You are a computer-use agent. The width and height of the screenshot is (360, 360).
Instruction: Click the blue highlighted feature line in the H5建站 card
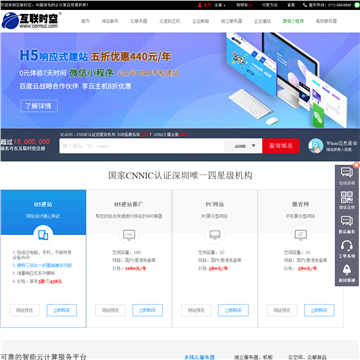click(42, 266)
